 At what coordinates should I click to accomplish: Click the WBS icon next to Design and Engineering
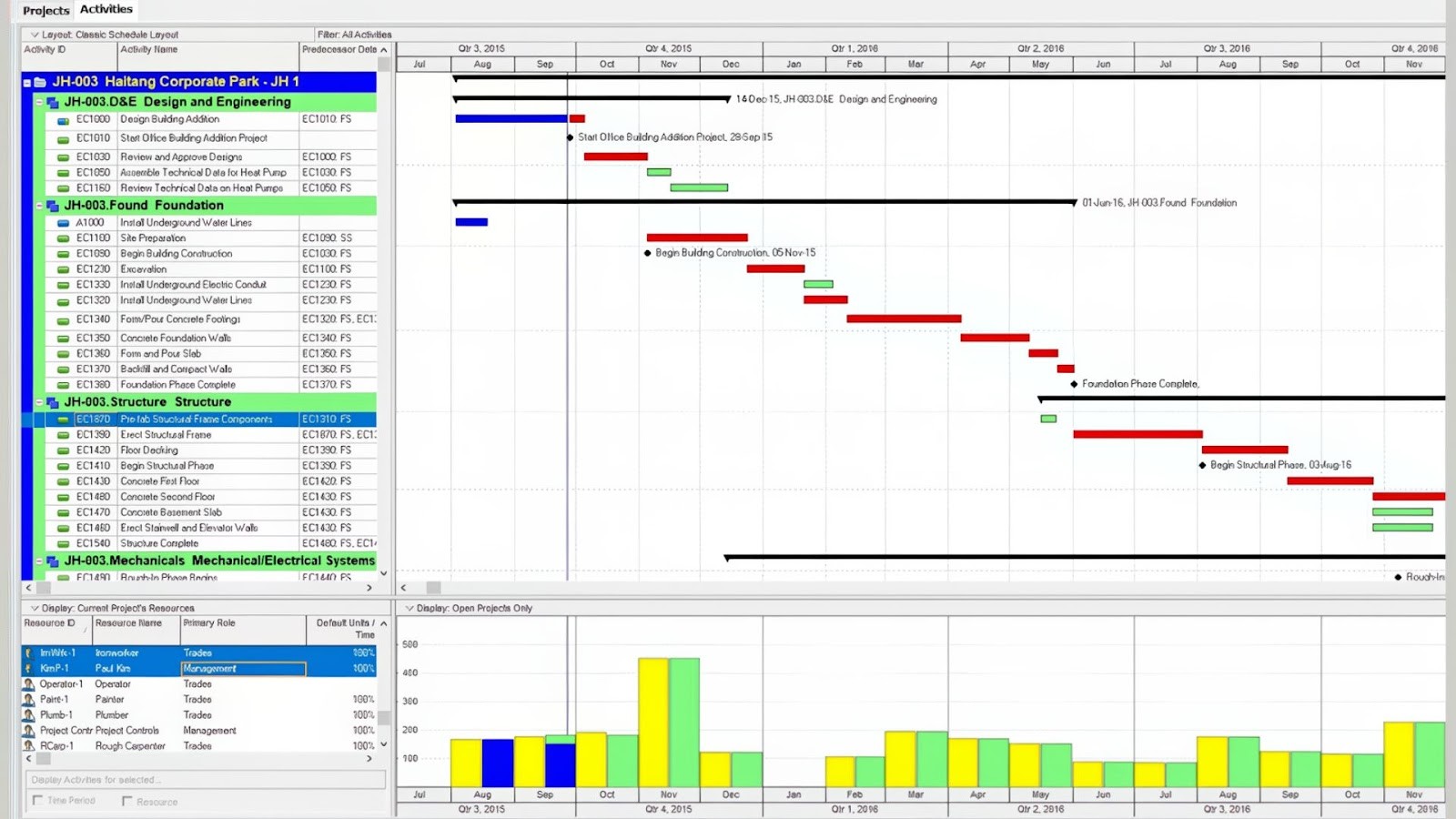[50, 102]
